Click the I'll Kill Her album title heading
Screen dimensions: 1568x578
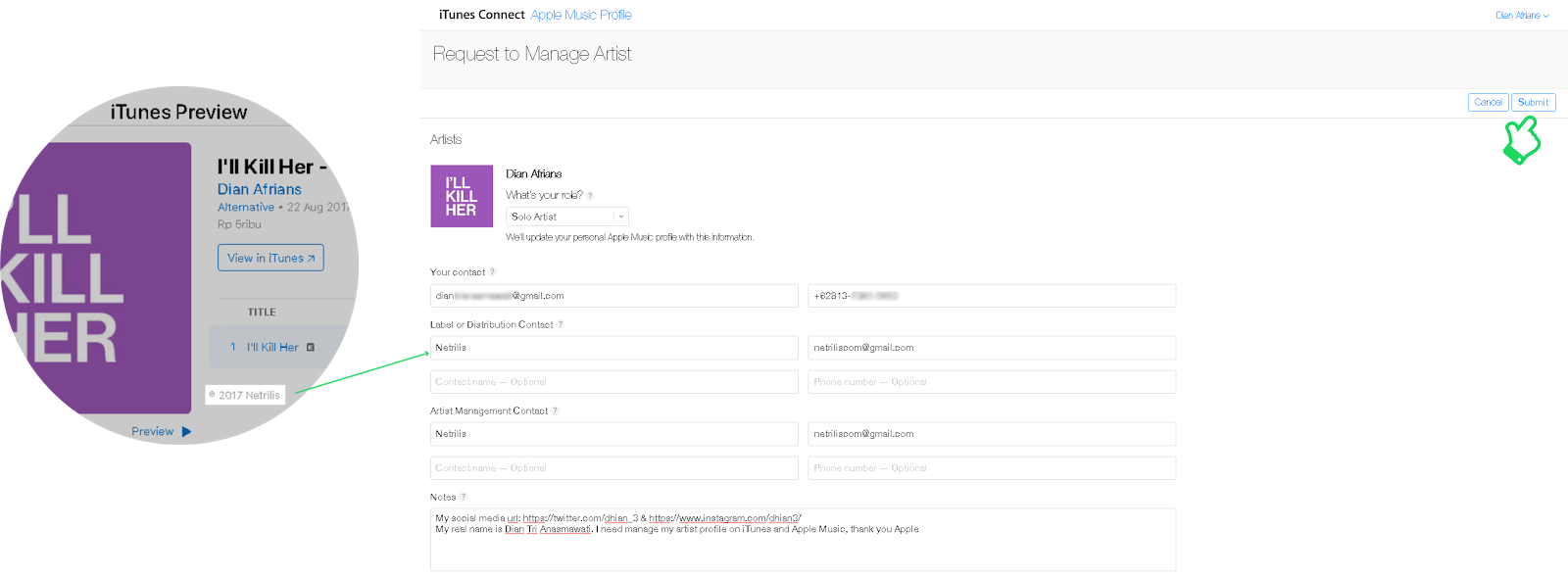pyautogui.click(x=272, y=167)
